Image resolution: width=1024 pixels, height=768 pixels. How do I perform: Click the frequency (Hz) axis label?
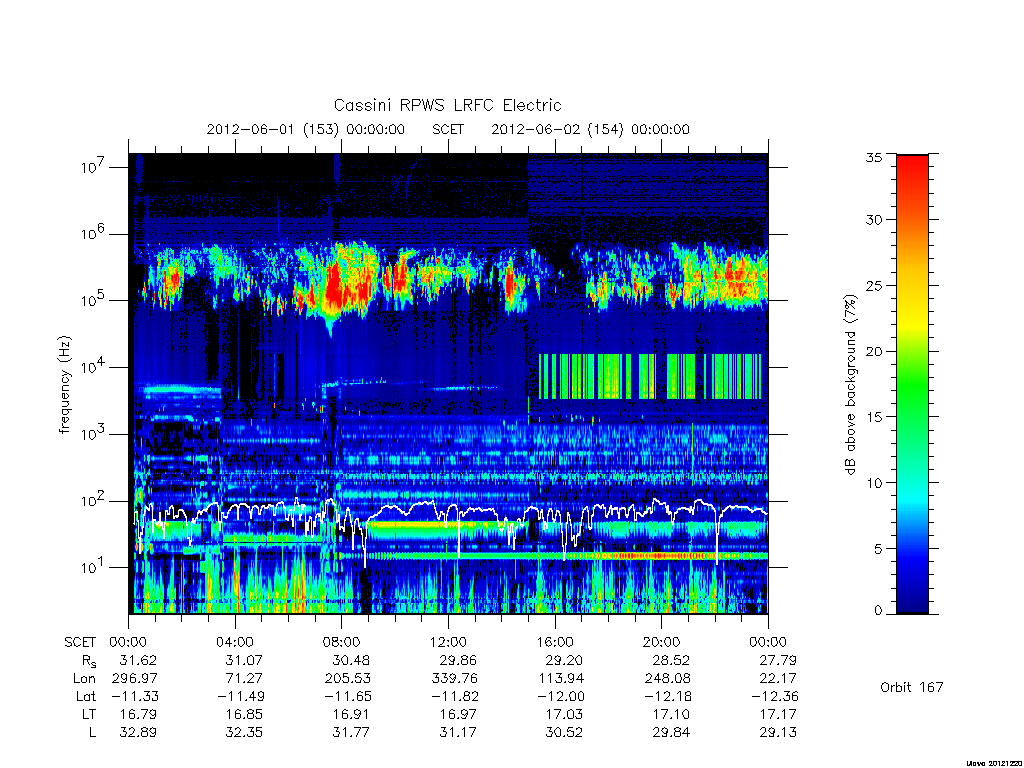point(64,385)
